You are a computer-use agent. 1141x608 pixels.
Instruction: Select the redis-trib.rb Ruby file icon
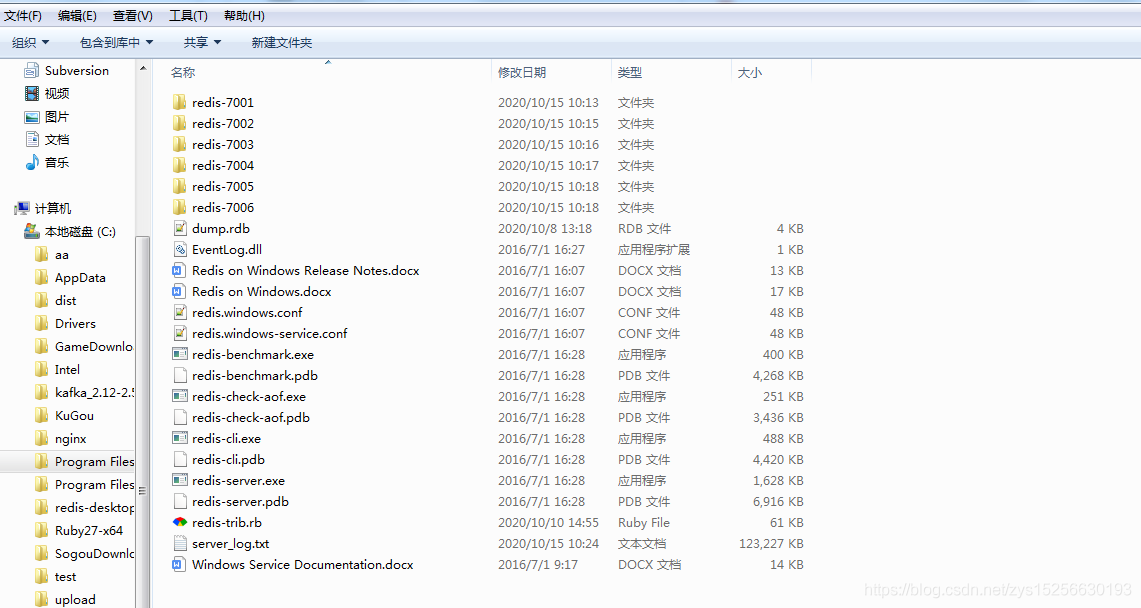[x=180, y=522]
